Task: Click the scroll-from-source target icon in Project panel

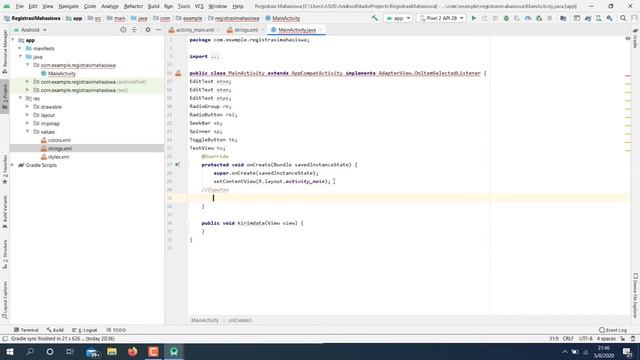Action: pyautogui.click(x=123, y=30)
